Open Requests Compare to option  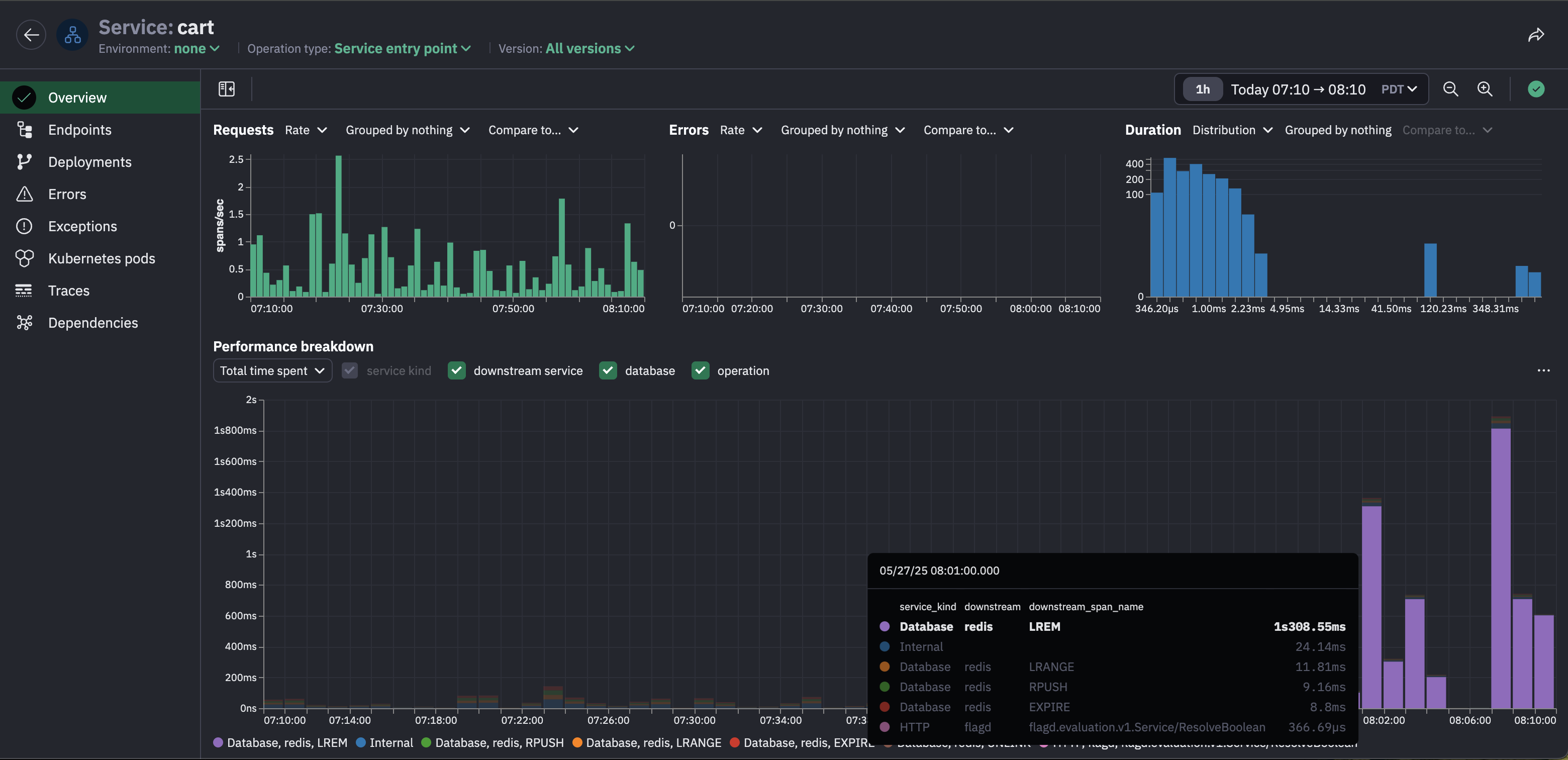point(533,130)
